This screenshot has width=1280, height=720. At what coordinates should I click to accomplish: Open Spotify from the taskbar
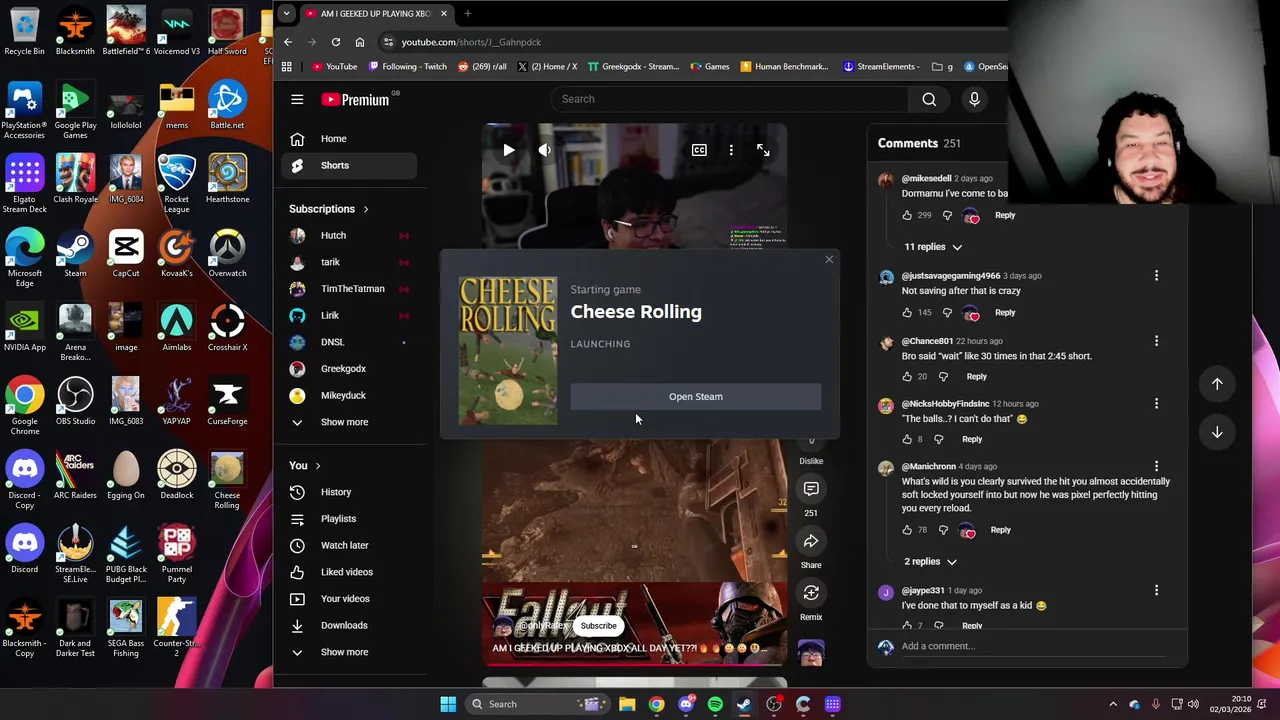tap(715, 704)
